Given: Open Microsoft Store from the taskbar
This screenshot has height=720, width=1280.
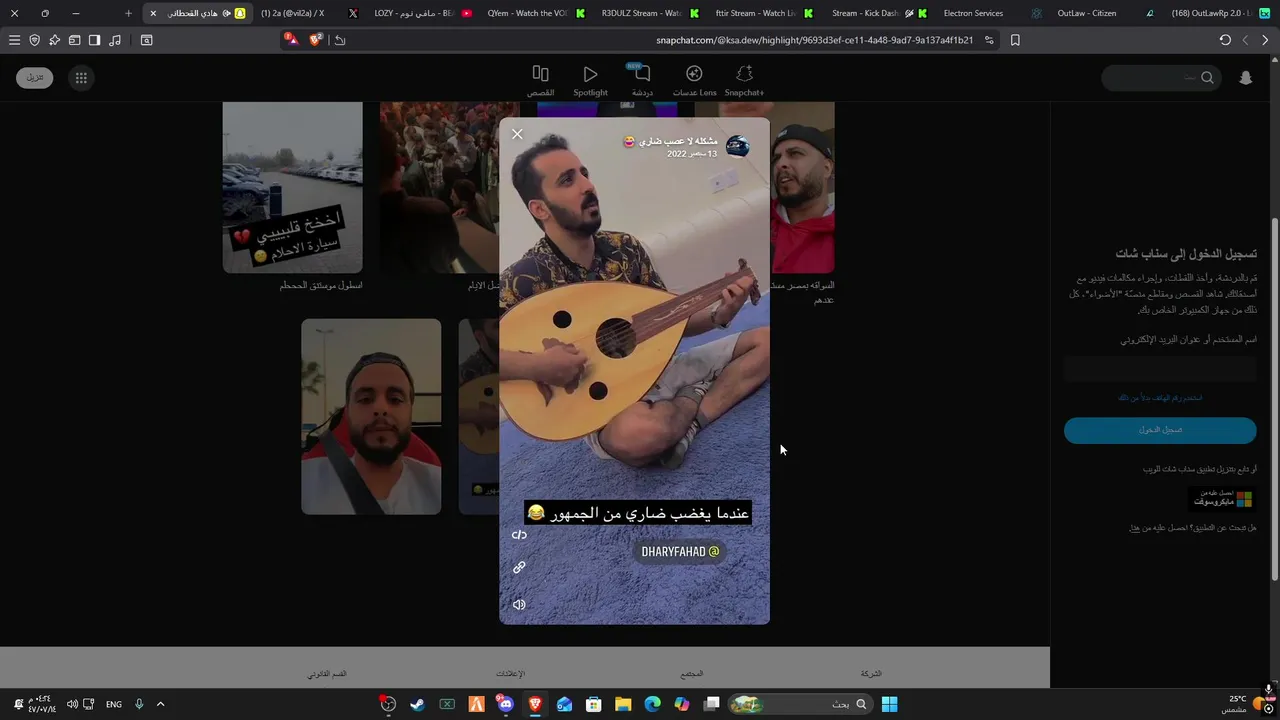Looking at the screenshot, I should click(594, 704).
